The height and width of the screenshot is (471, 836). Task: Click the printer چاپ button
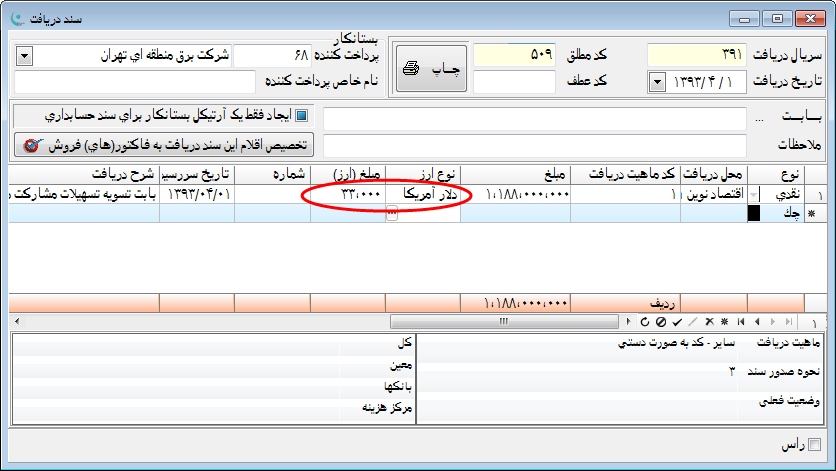click(430, 68)
